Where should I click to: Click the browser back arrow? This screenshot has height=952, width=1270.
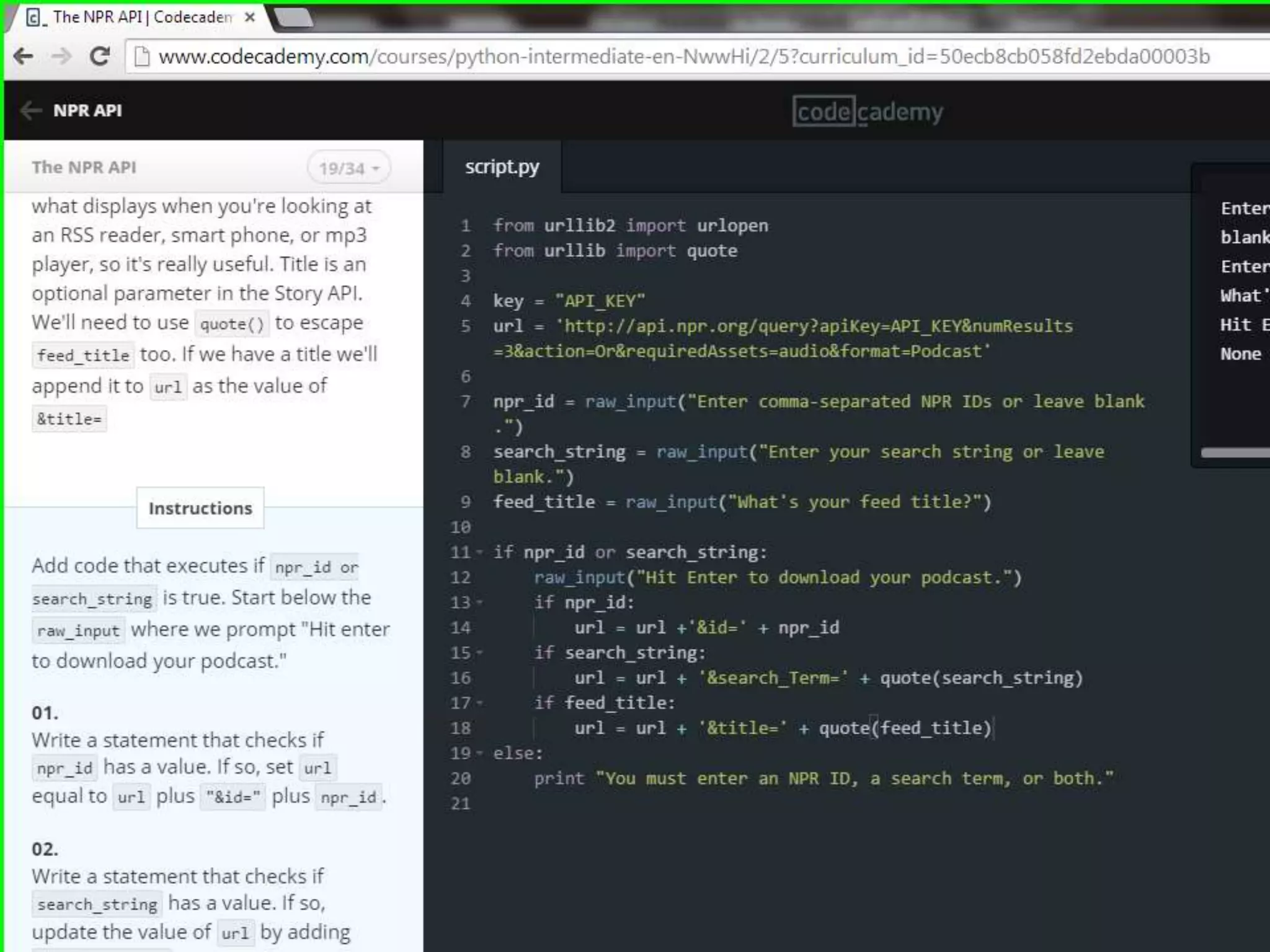click(x=24, y=56)
